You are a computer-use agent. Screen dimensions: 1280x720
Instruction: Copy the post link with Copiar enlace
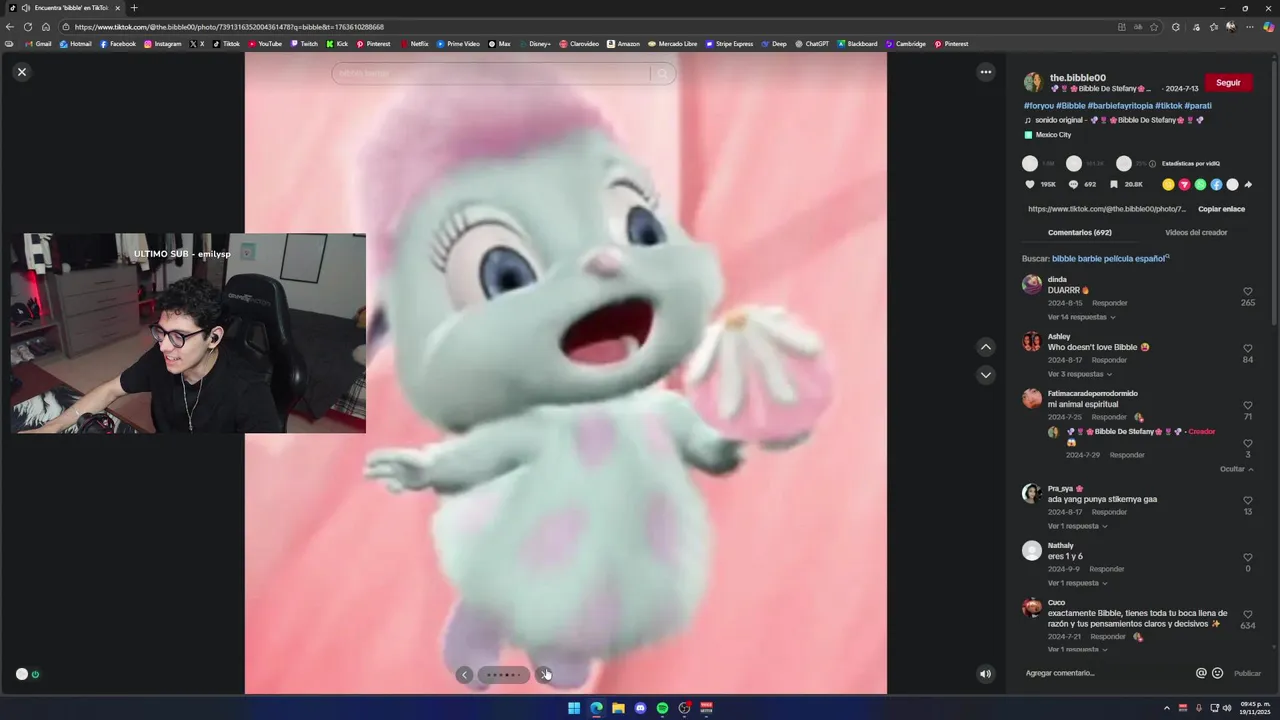pos(1221,209)
